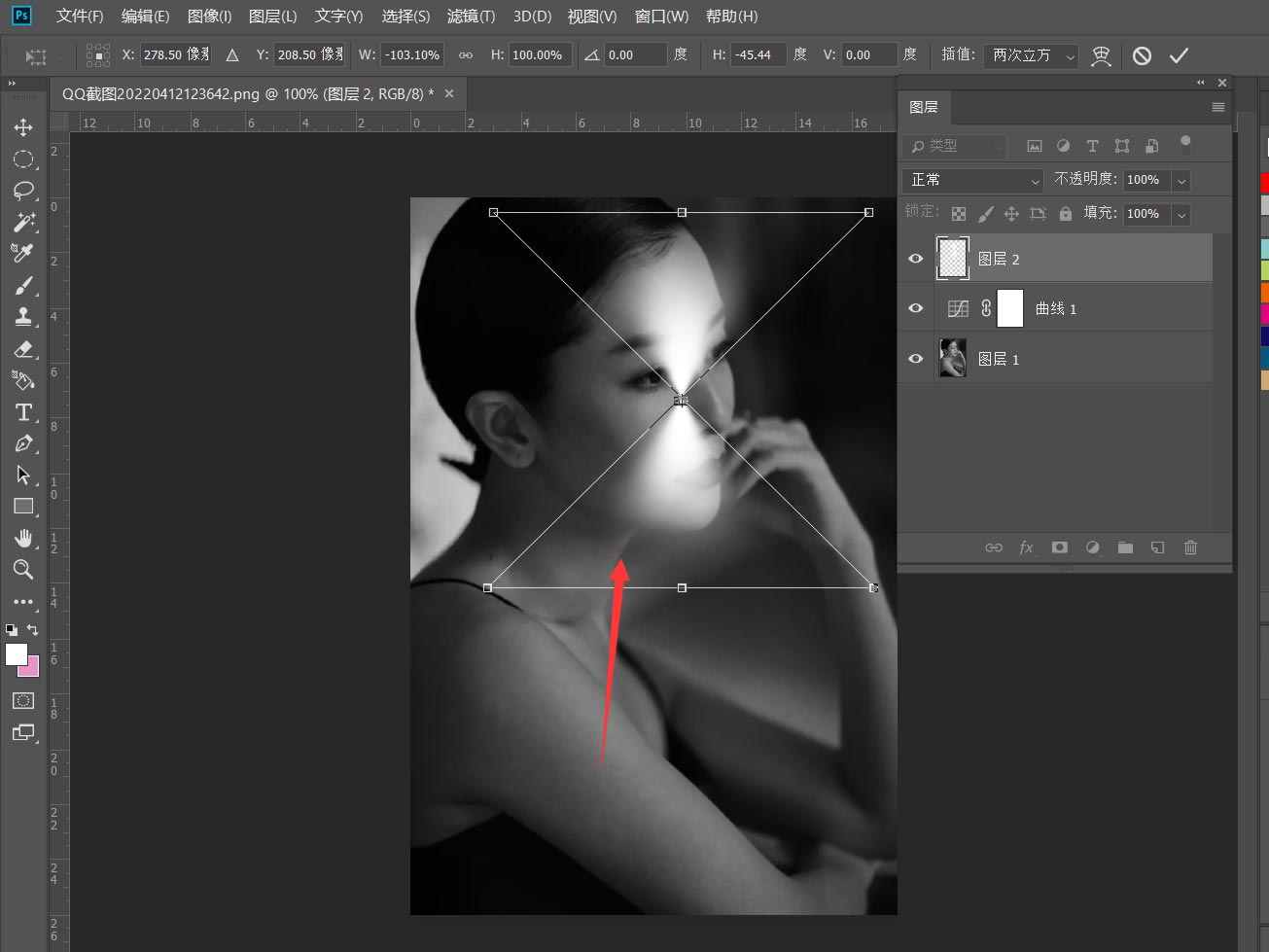Open the 图像(I) menu

210,17
